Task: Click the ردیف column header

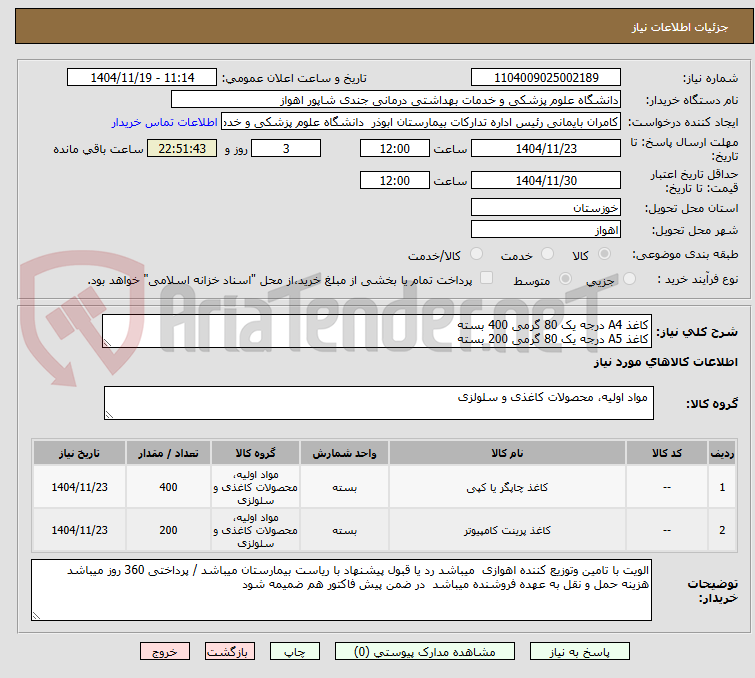Action: pos(722,453)
